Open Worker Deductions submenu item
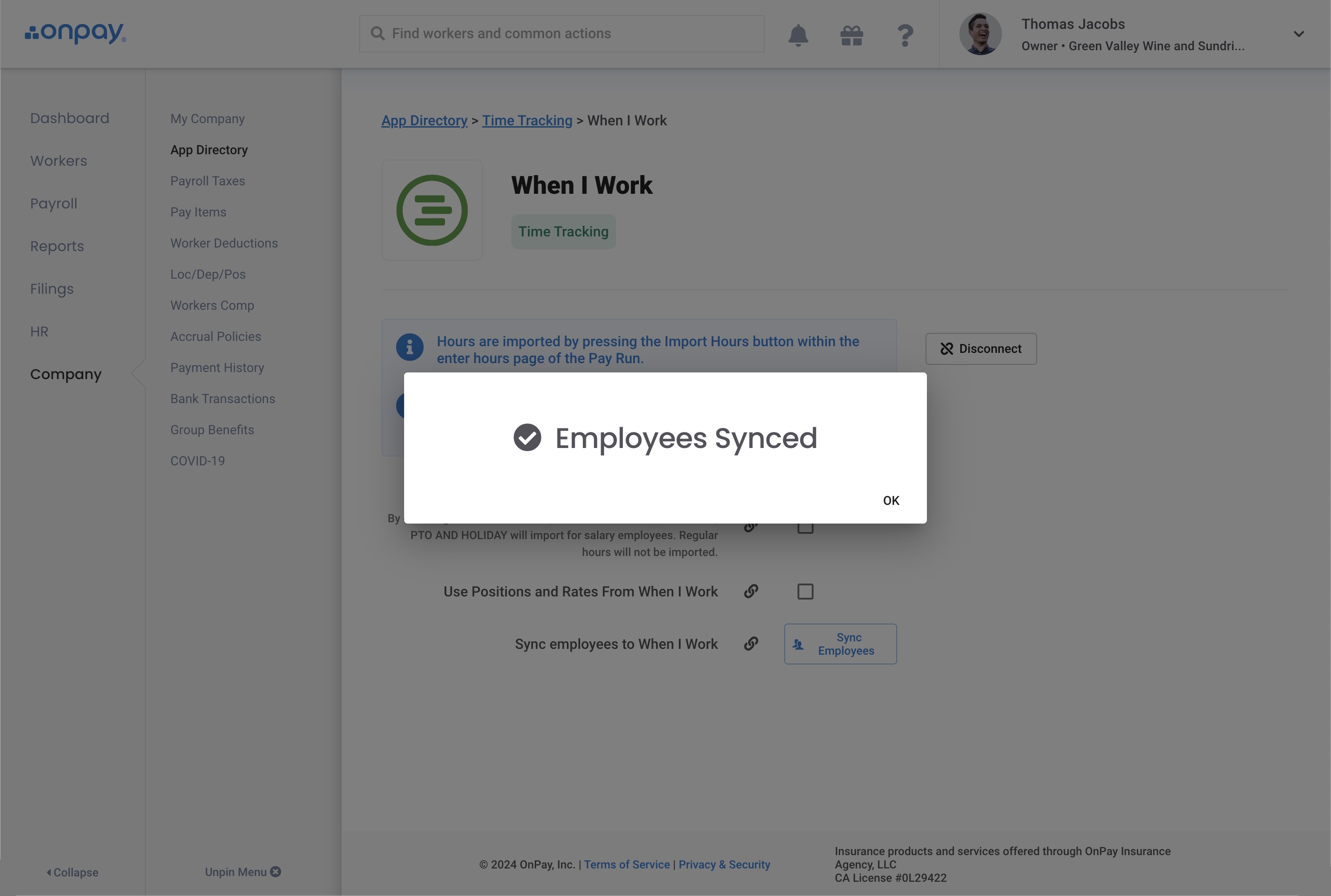The image size is (1331, 896). [224, 244]
